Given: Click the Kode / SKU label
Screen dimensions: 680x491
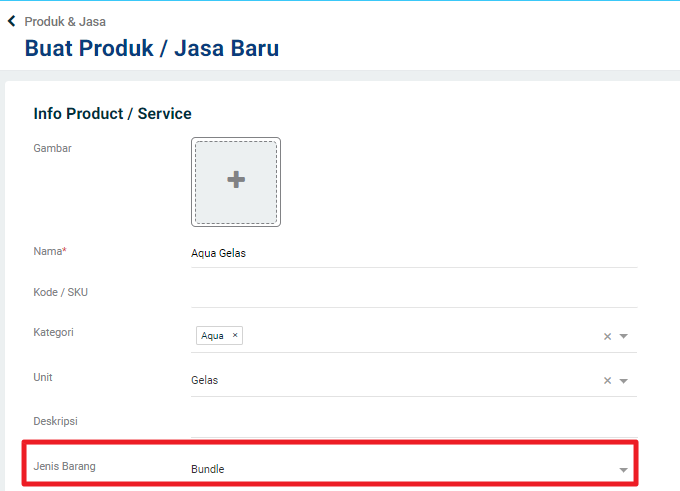Looking at the screenshot, I should click(61, 292).
